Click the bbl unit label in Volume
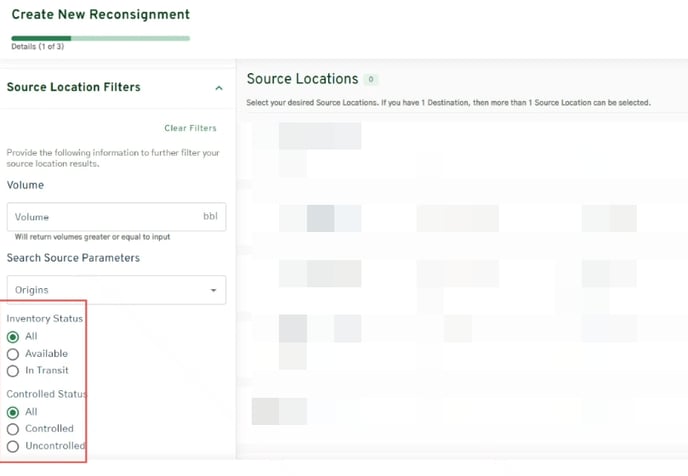Image resolution: width=688 pixels, height=476 pixels. 209,217
